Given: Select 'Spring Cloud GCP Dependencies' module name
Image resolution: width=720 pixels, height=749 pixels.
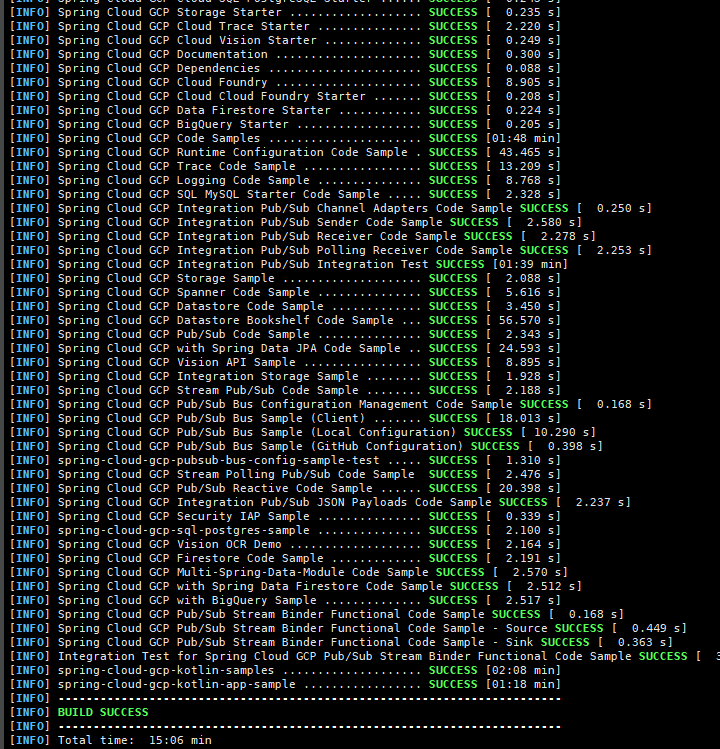Looking at the screenshot, I should point(159,68).
